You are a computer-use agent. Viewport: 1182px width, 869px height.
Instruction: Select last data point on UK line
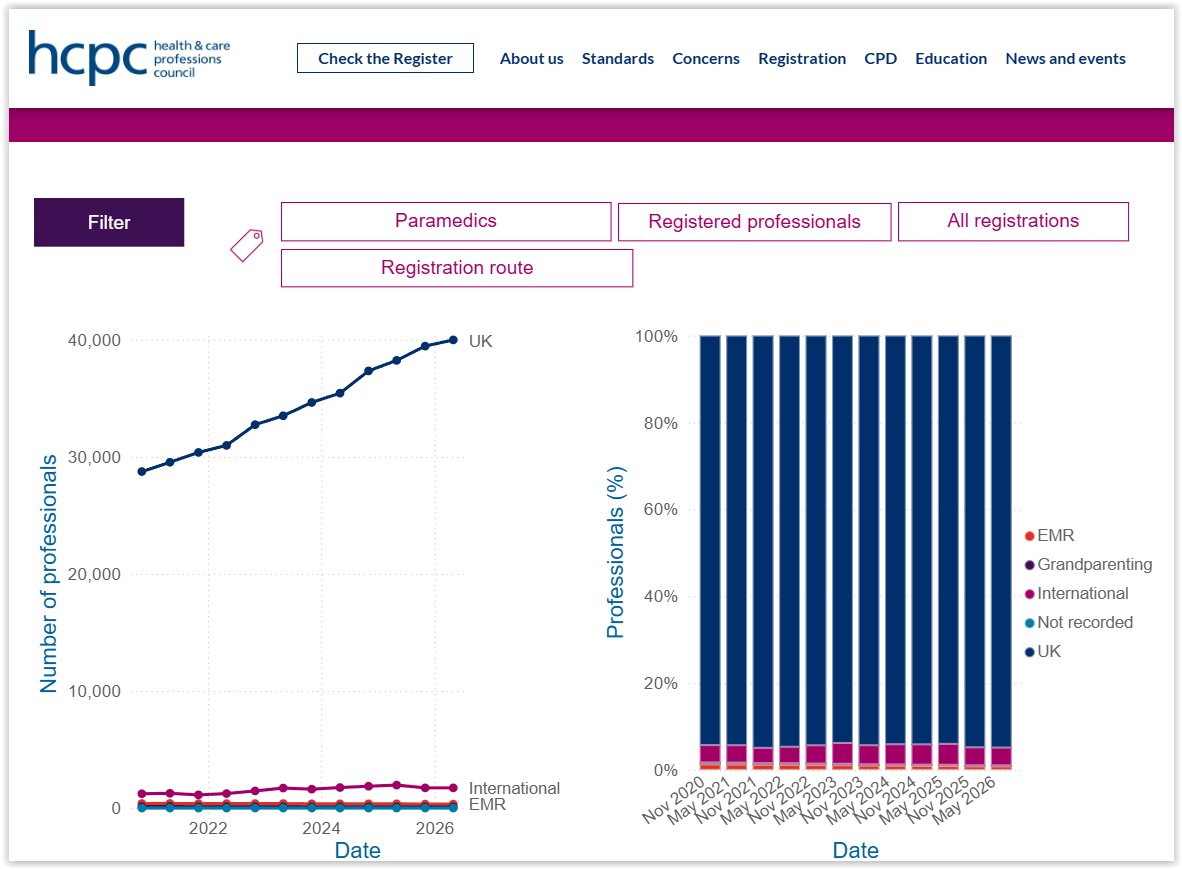[x=453, y=340]
